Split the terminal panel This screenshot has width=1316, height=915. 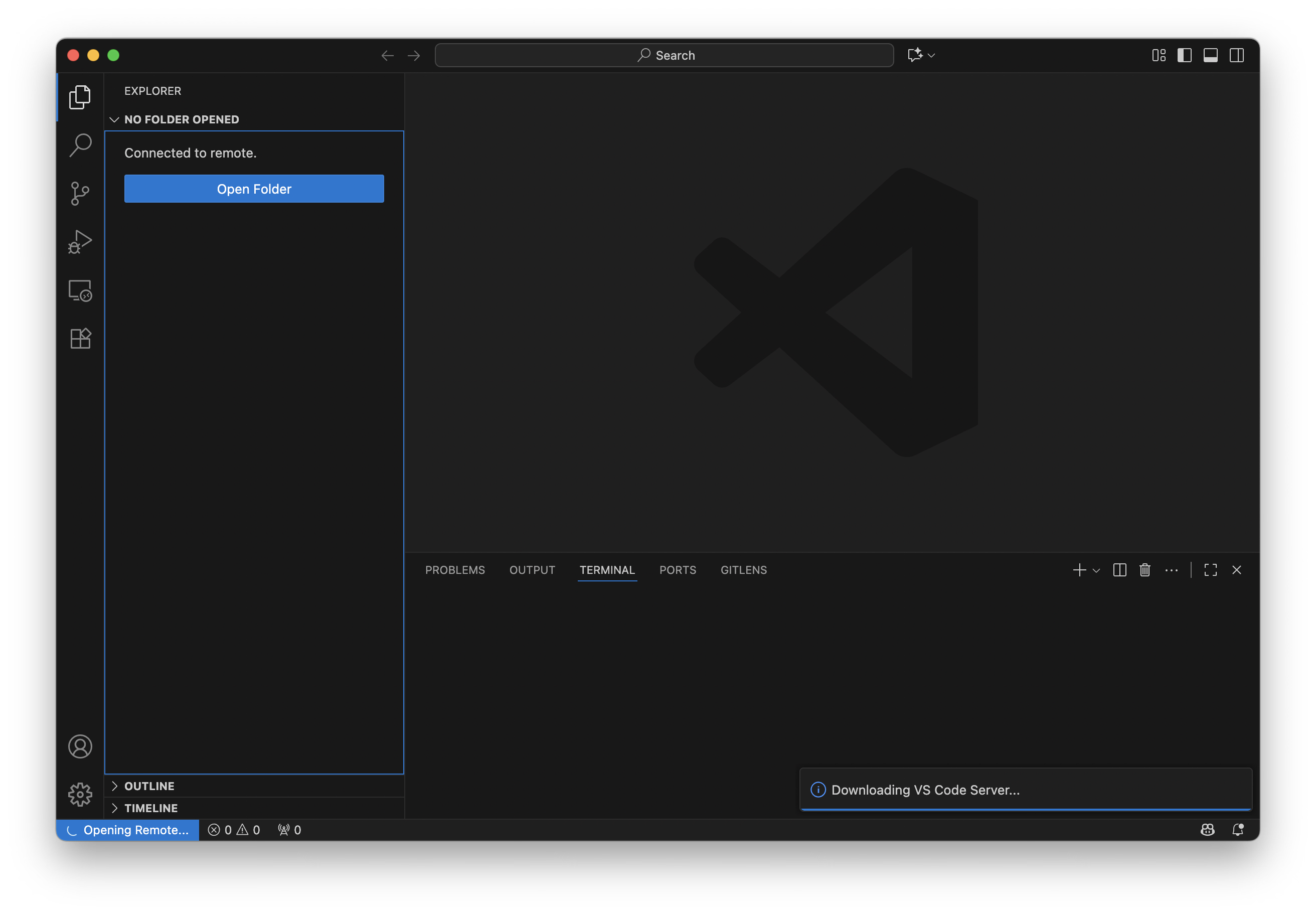1119,570
